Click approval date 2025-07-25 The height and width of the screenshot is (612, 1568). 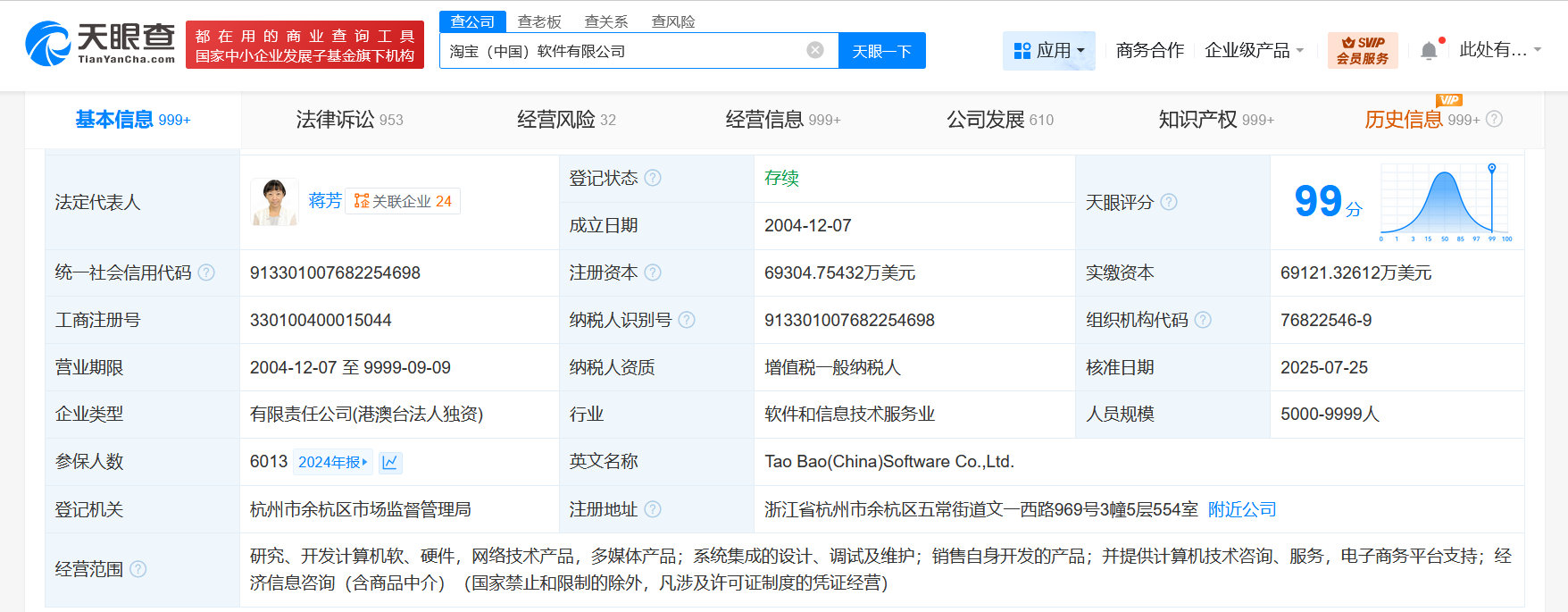(x=1324, y=367)
